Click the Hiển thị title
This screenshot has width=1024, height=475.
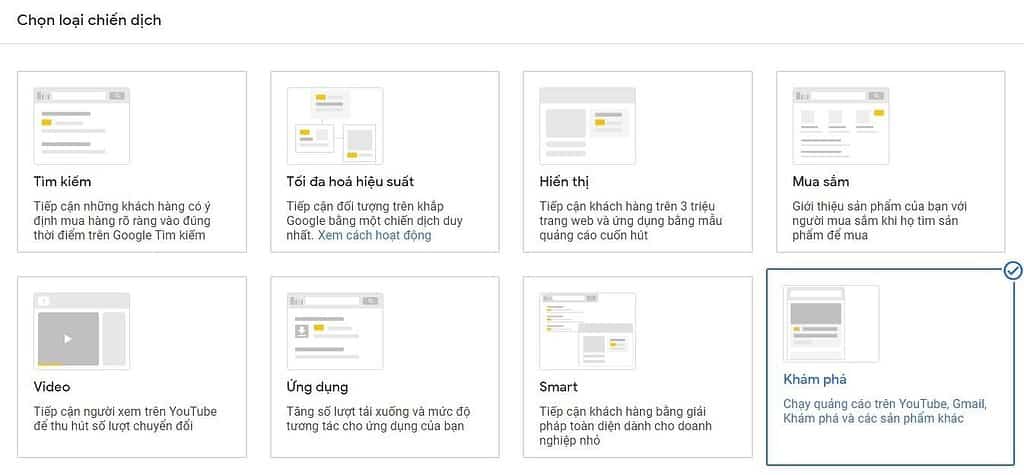click(x=565, y=181)
